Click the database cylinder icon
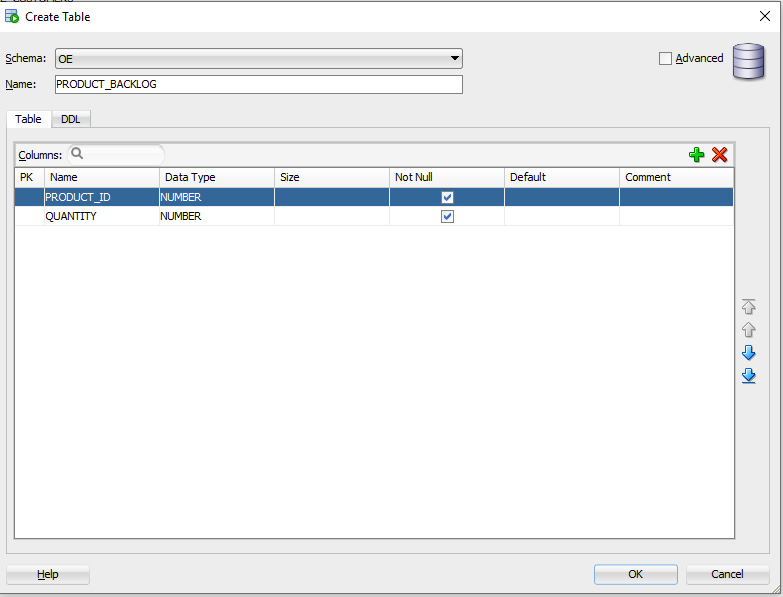The image size is (783, 597). (x=748, y=61)
